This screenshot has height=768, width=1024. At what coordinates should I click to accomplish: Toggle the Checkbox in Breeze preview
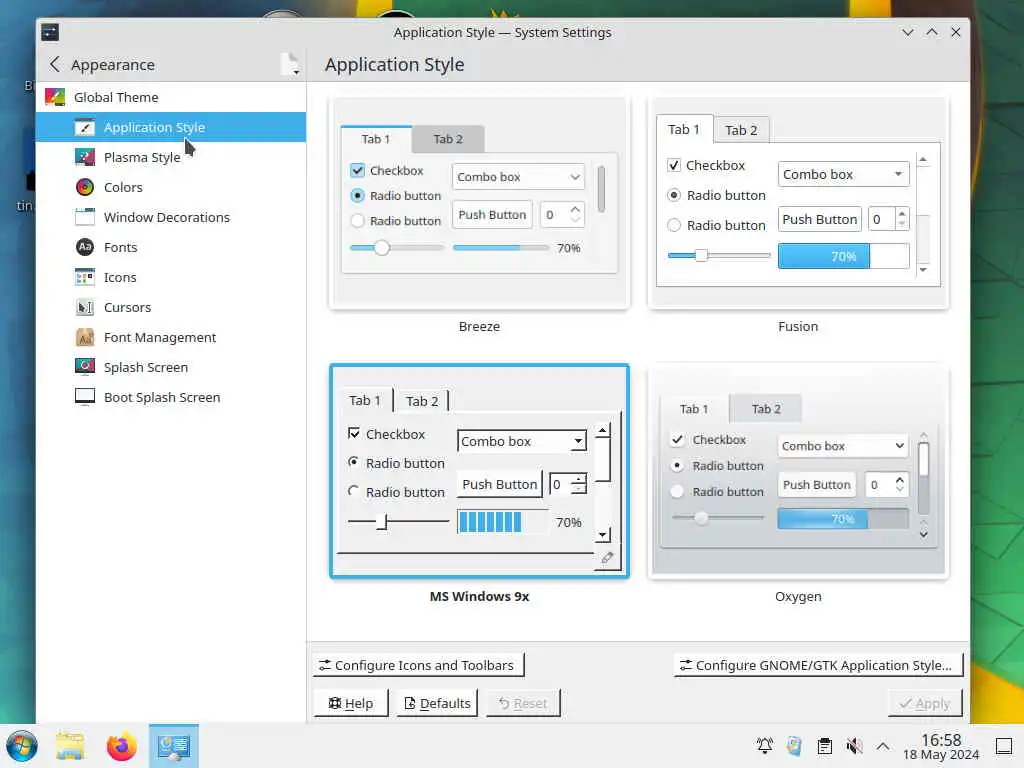[x=357, y=170]
